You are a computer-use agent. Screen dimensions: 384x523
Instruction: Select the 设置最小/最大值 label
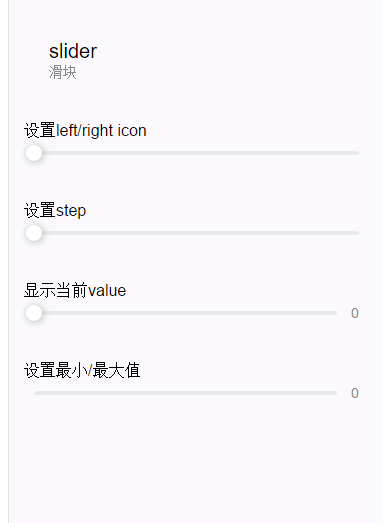pos(82,371)
